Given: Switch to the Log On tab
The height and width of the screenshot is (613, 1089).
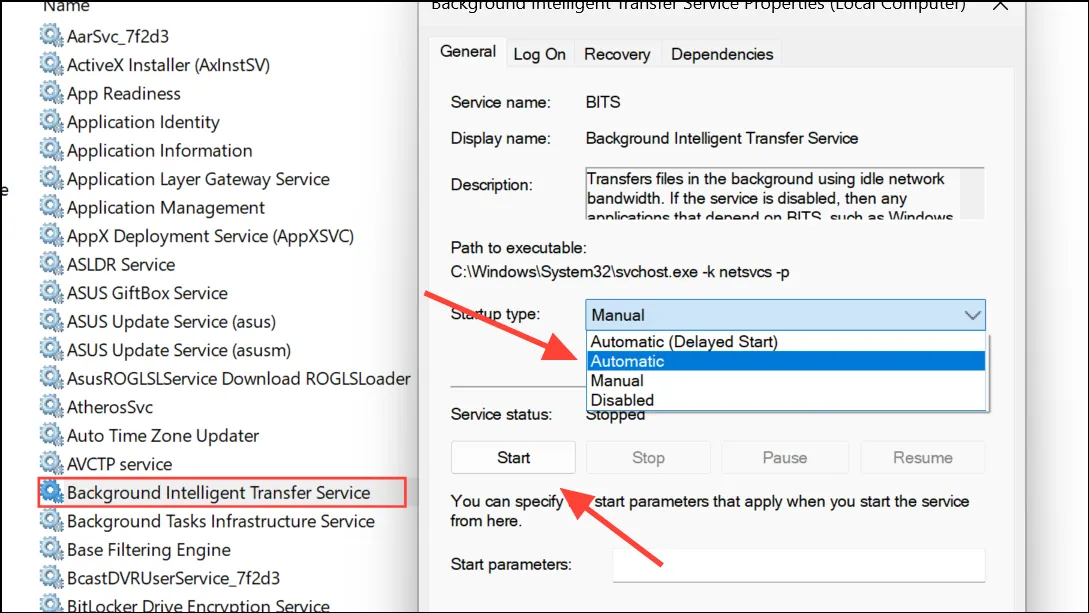Looking at the screenshot, I should tap(540, 54).
